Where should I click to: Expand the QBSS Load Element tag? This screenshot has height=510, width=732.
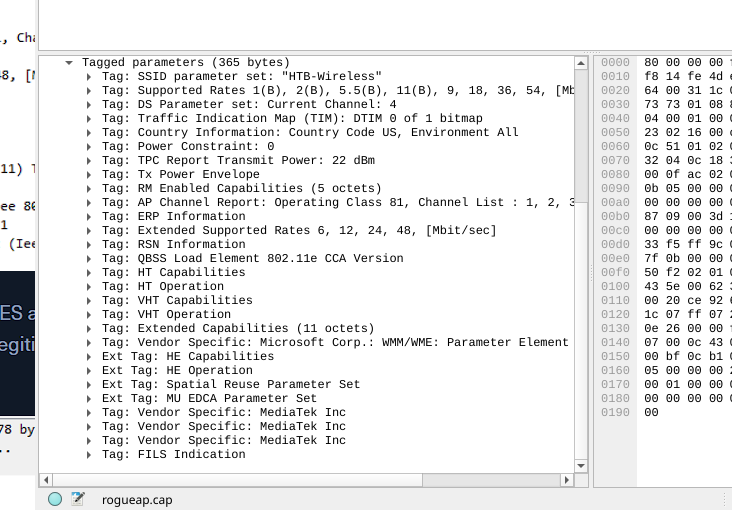pos(89,259)
